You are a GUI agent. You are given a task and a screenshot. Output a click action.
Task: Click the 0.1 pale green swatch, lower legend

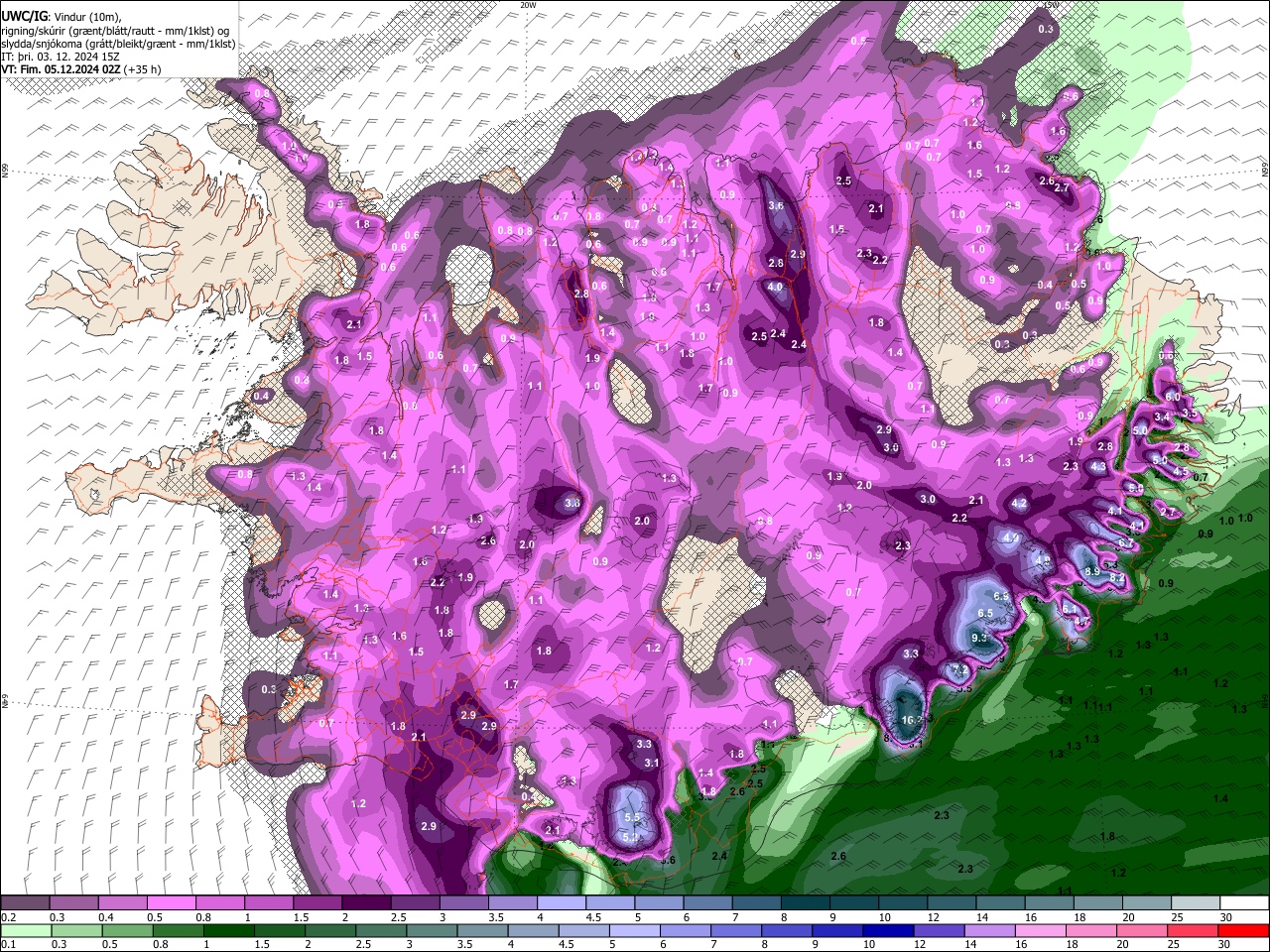(x=25, y=930)
